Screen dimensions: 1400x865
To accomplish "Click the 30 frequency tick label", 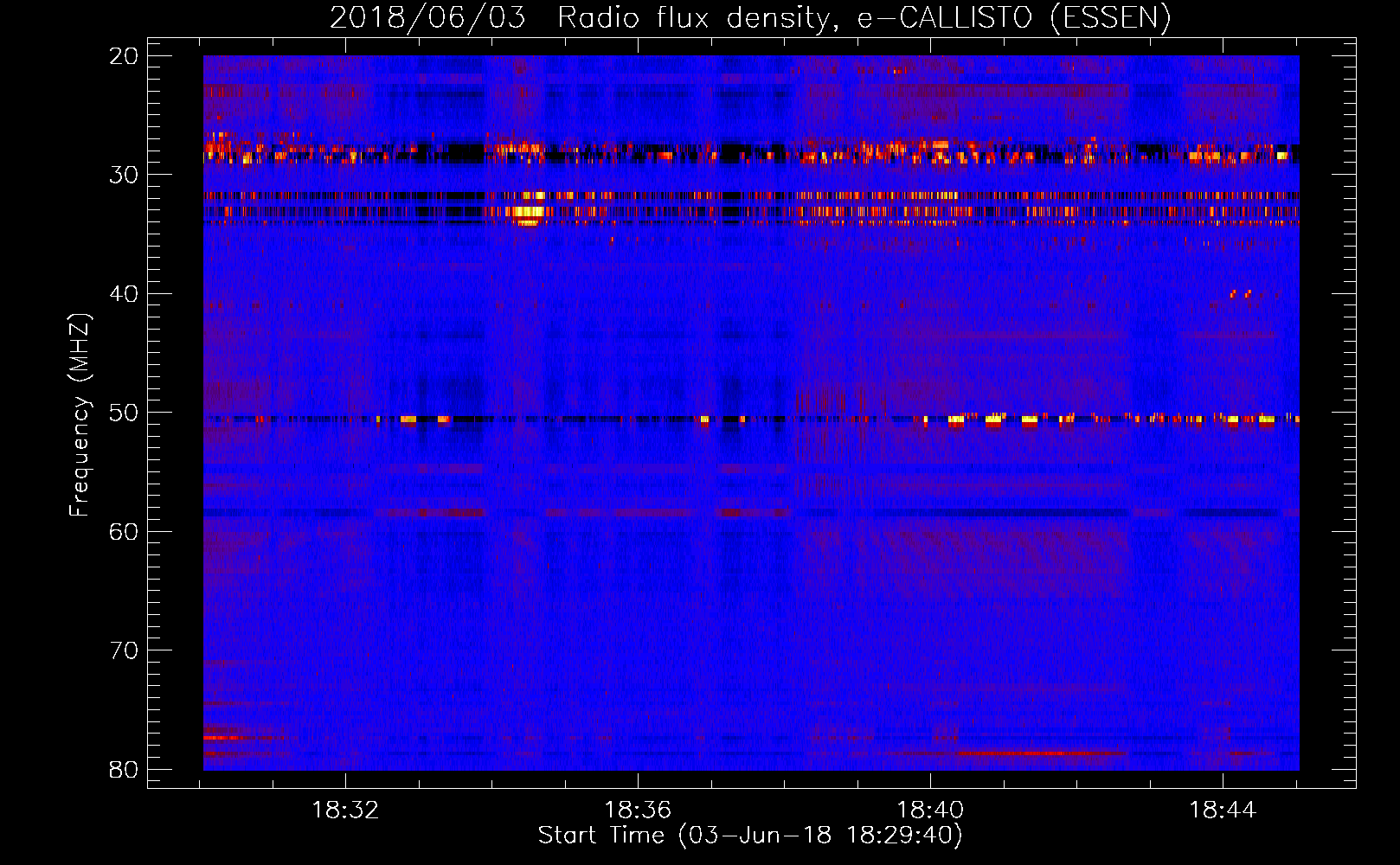I will 124,175.
